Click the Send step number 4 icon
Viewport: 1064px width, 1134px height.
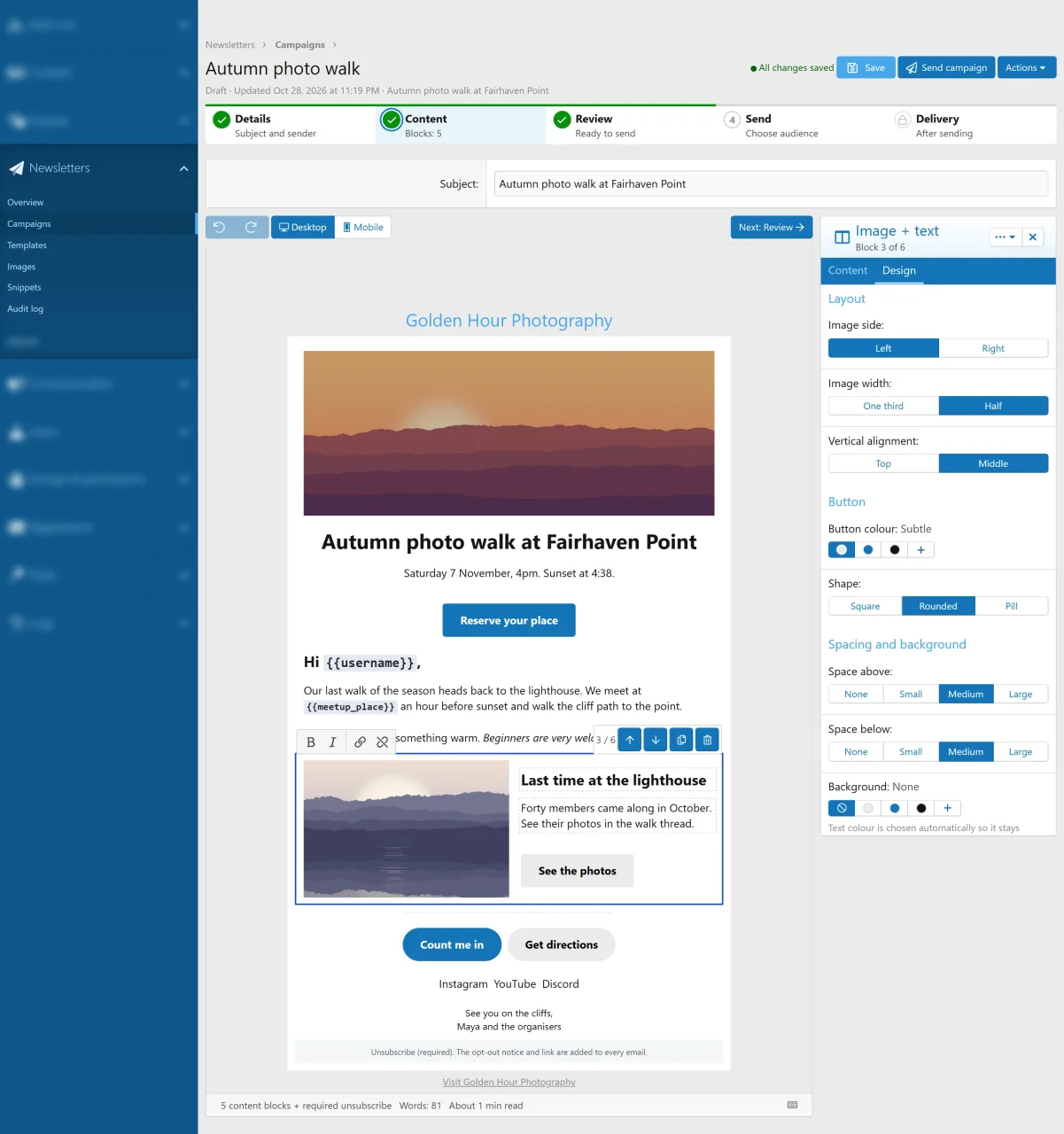coord(732,120)
